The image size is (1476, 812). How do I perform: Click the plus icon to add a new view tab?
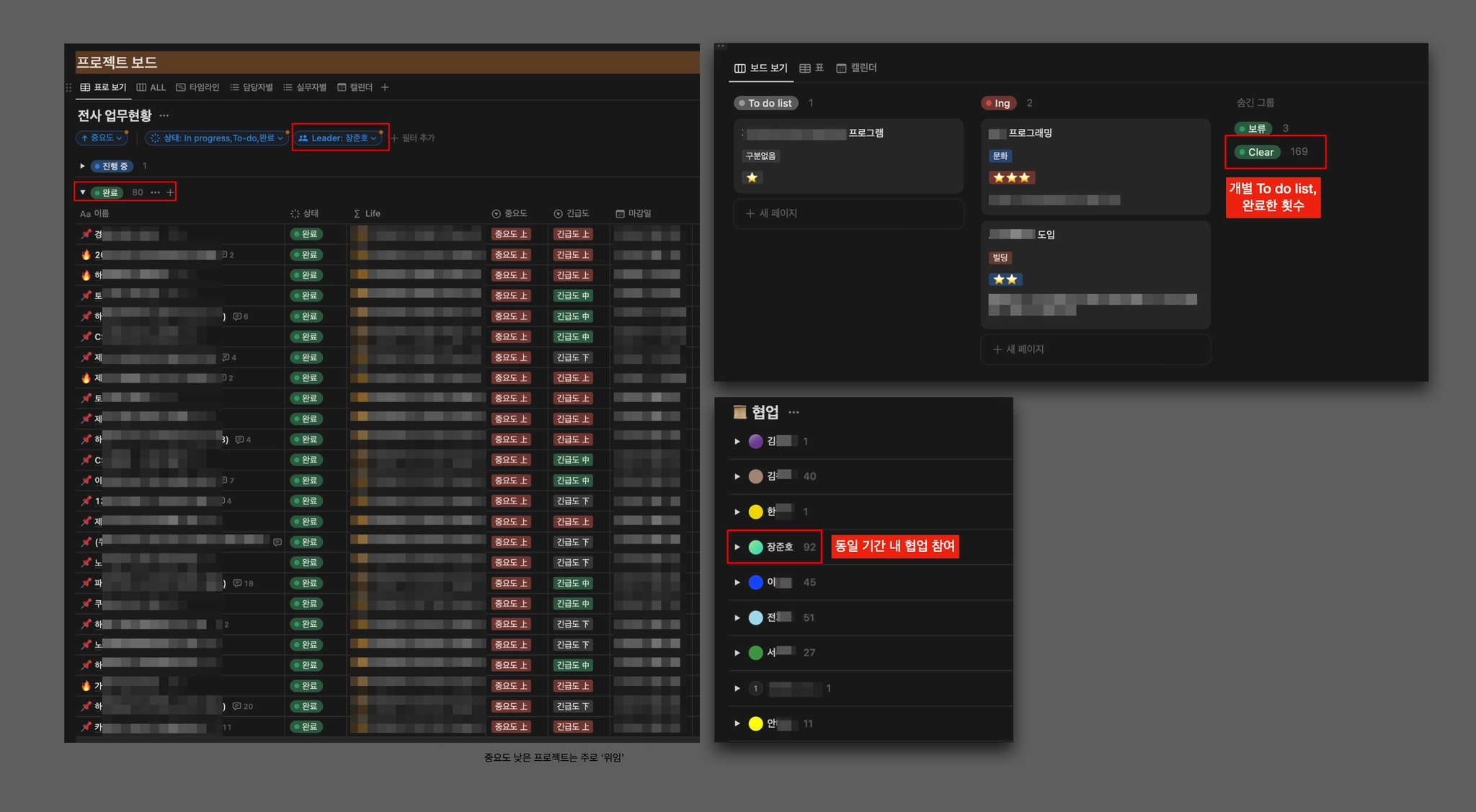click(x=385, y=87)
